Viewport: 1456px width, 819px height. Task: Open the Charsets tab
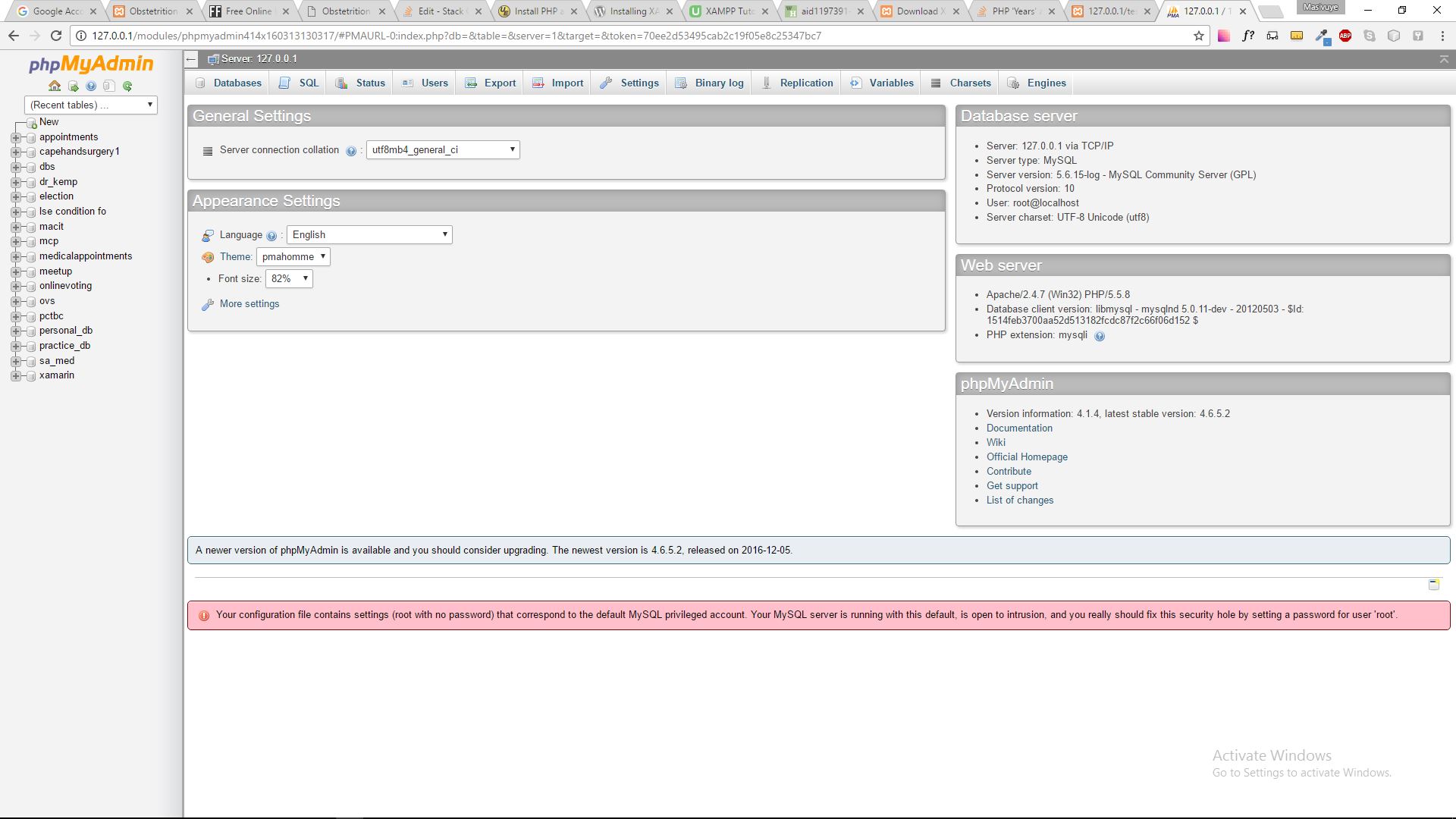click(961, 83)
